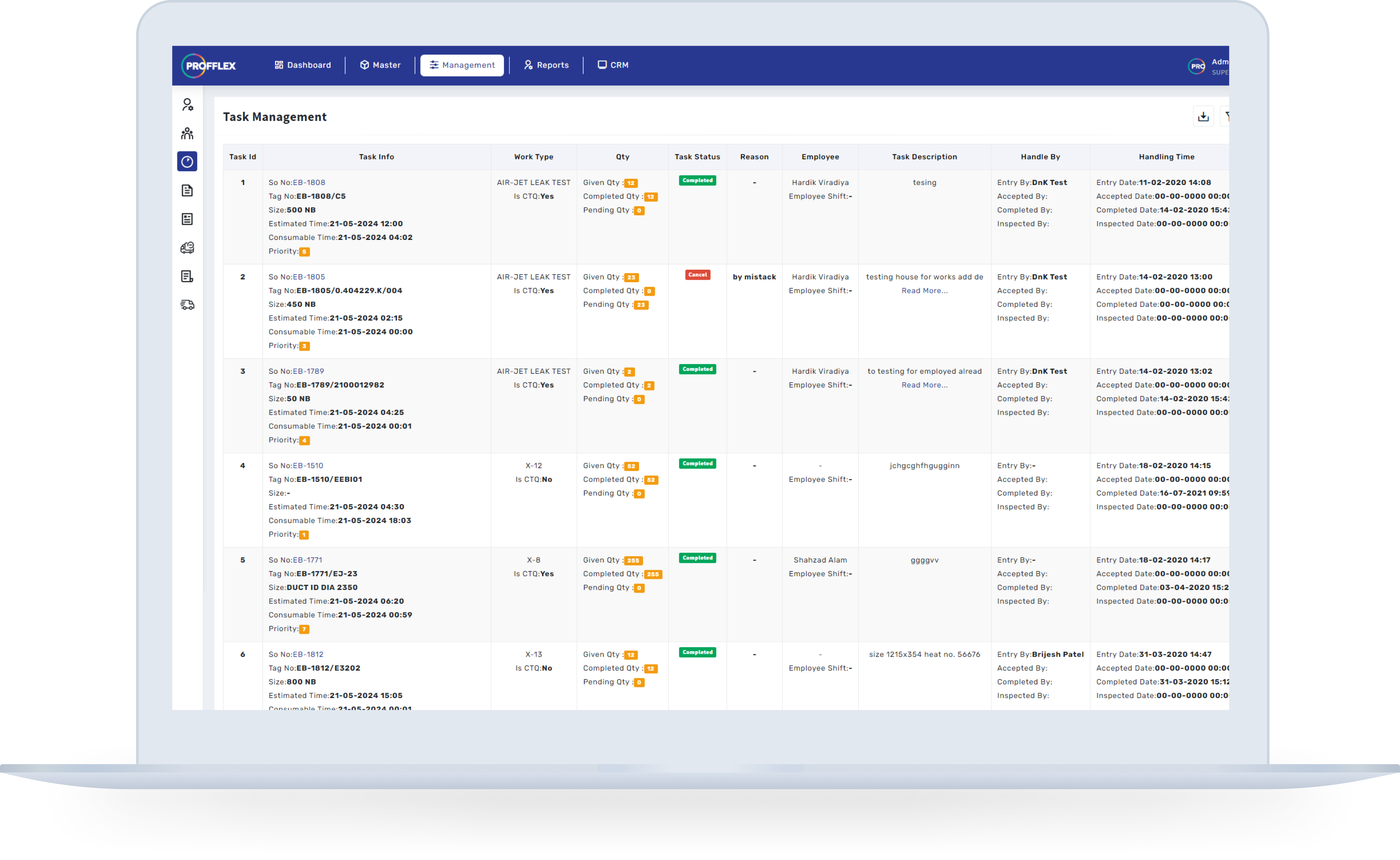Screen dimensions: 1400x860
Task: Click the receipt document sidebar icon
Action: click(x=187, y=277)
